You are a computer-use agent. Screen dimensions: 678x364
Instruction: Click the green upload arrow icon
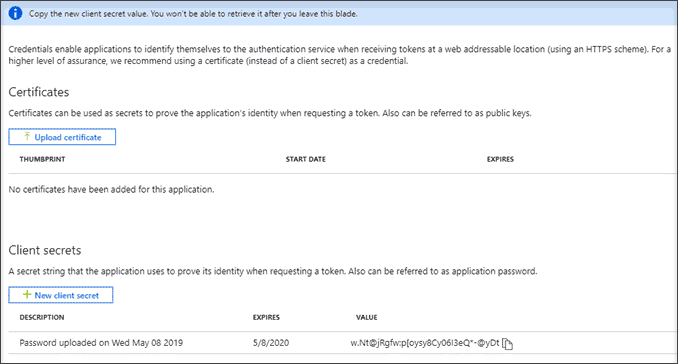(x=27, y=137)
